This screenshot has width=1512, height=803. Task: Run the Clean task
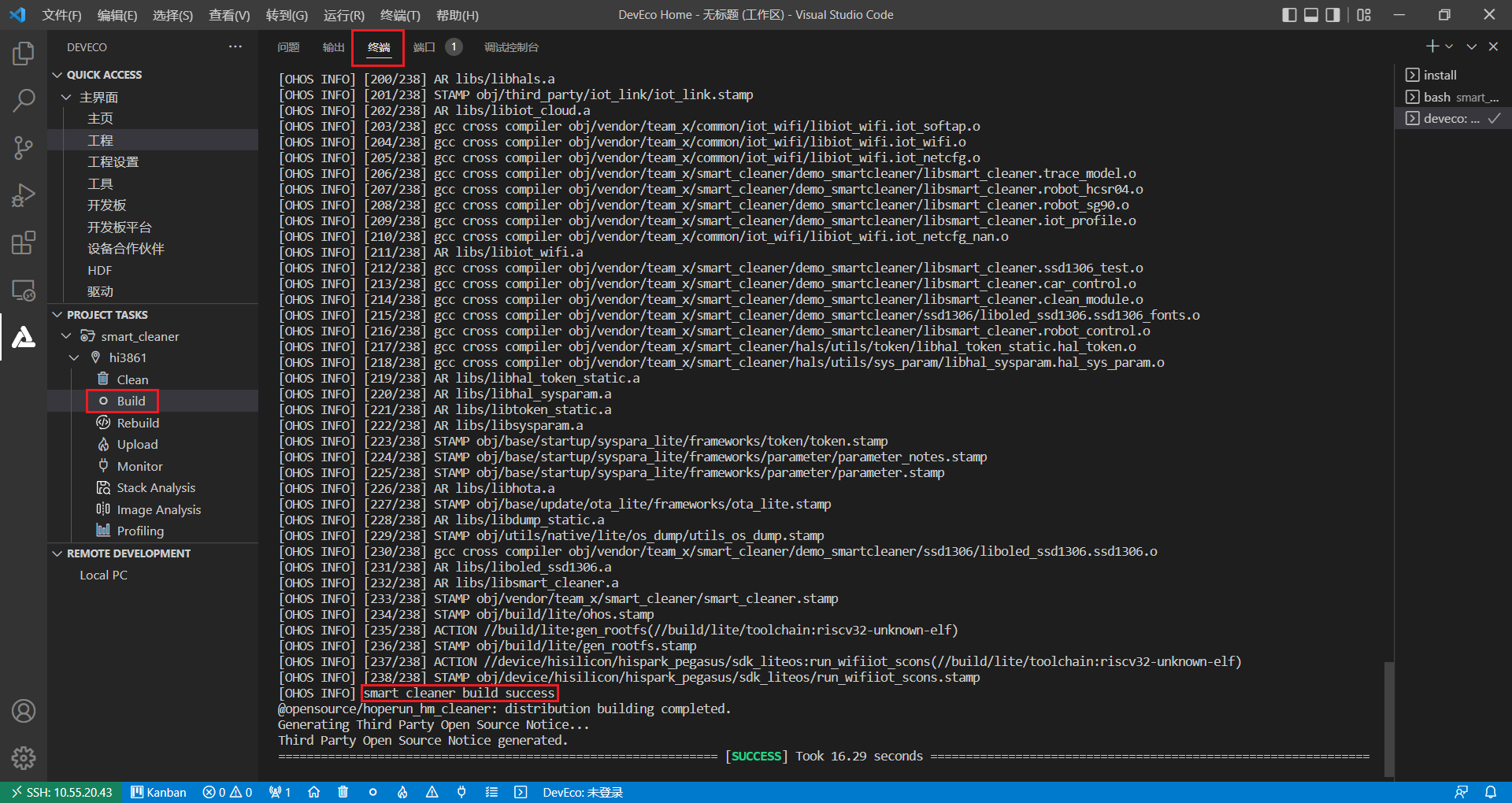tap(132, 379)
